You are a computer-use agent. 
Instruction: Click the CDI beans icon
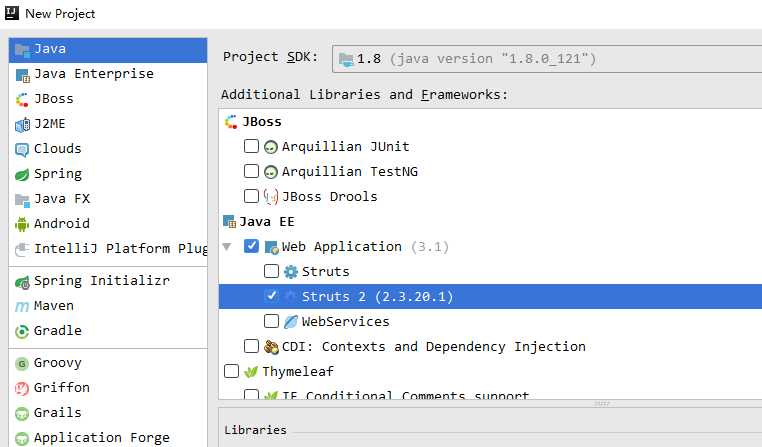271,347
